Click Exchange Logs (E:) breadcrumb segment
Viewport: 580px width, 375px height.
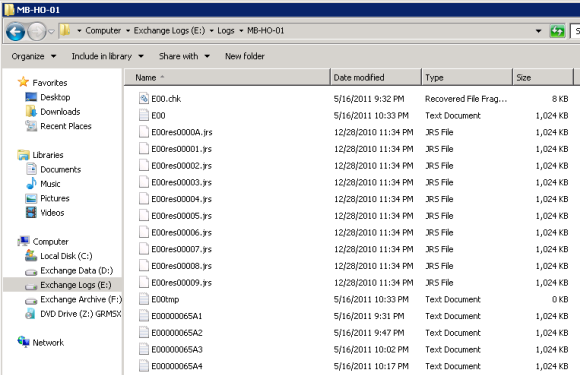pyautogui.click(x=169, y=31)
